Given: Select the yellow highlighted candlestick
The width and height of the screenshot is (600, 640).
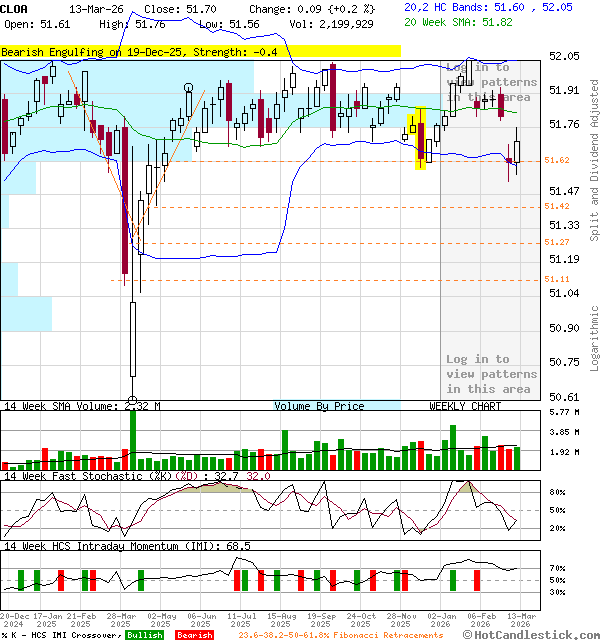Looking at the screenshot, I should click(x=420, y=138).
